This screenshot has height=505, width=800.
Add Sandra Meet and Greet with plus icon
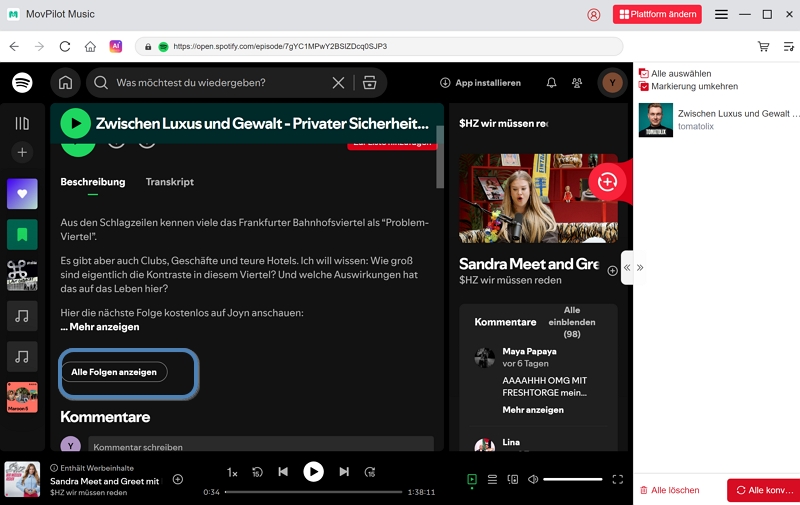pyautogui.click(x=612, y=271)
